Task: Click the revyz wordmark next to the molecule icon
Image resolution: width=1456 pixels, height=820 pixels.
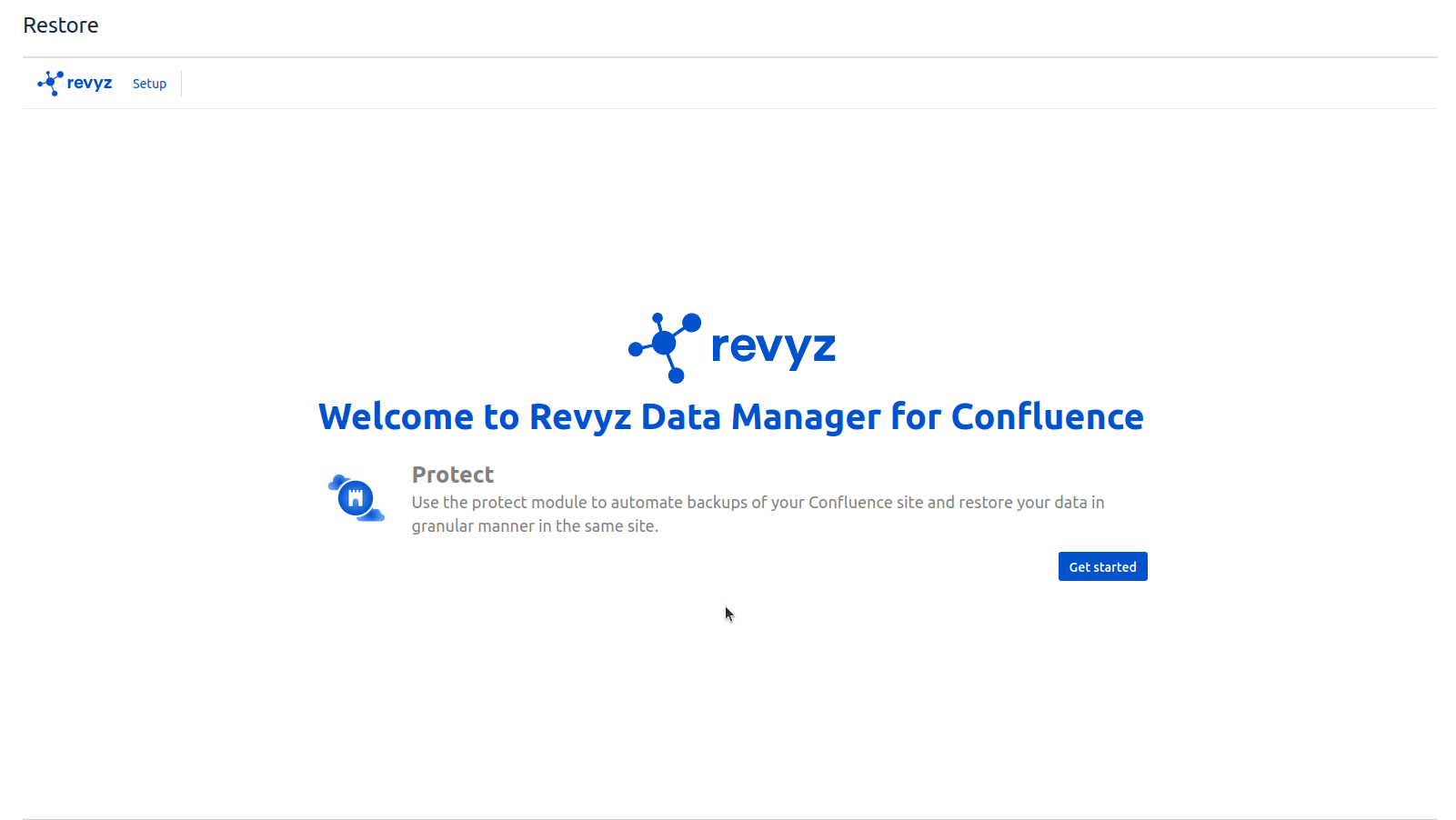Action: (91, 83)
